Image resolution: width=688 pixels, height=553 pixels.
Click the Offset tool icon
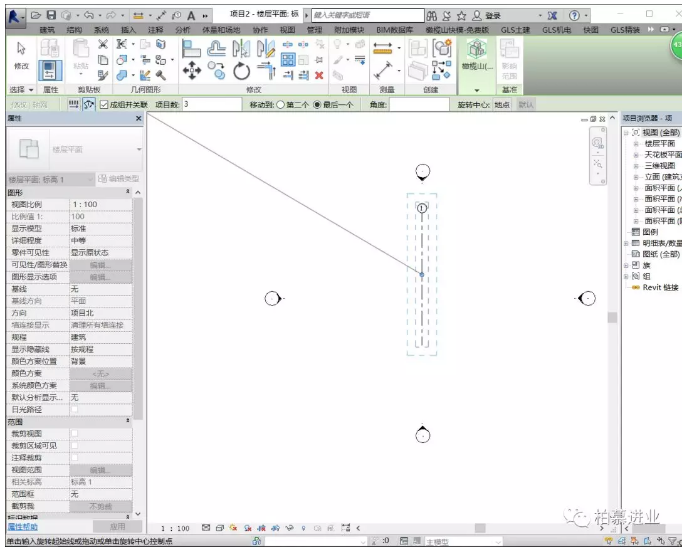[216, 48]
